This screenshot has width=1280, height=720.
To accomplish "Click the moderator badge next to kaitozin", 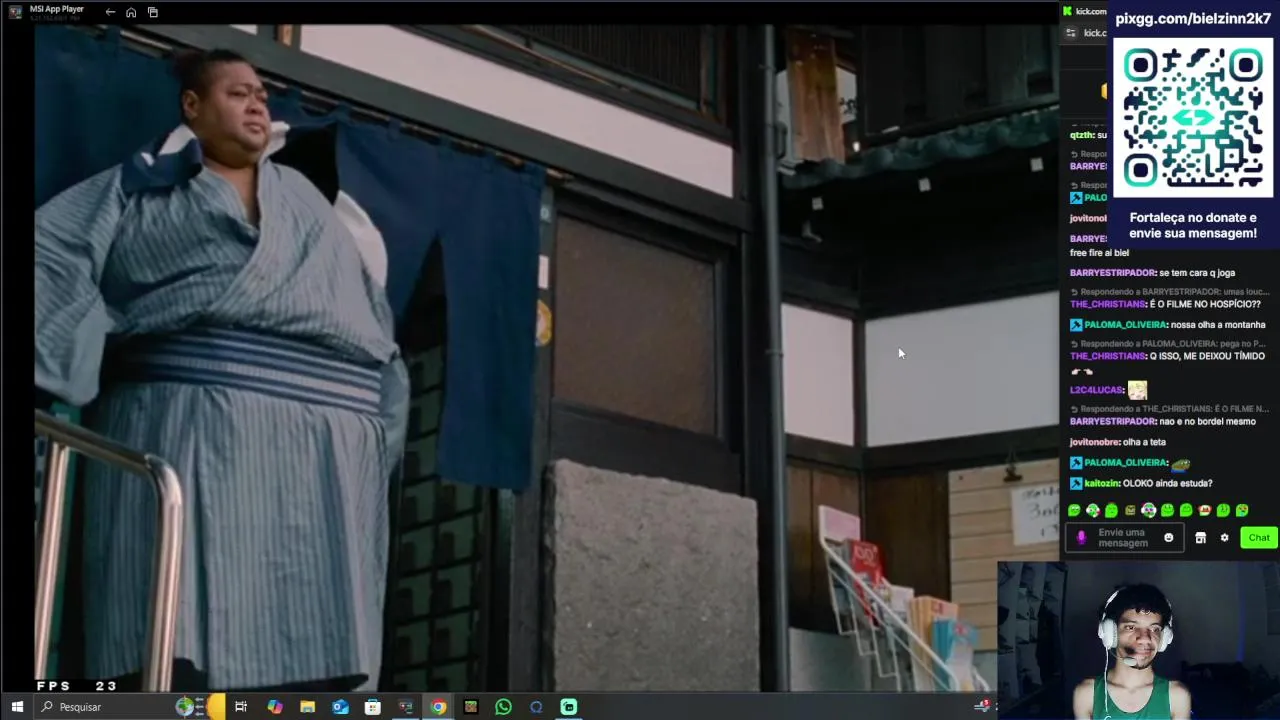I will tap(1076, 483).
